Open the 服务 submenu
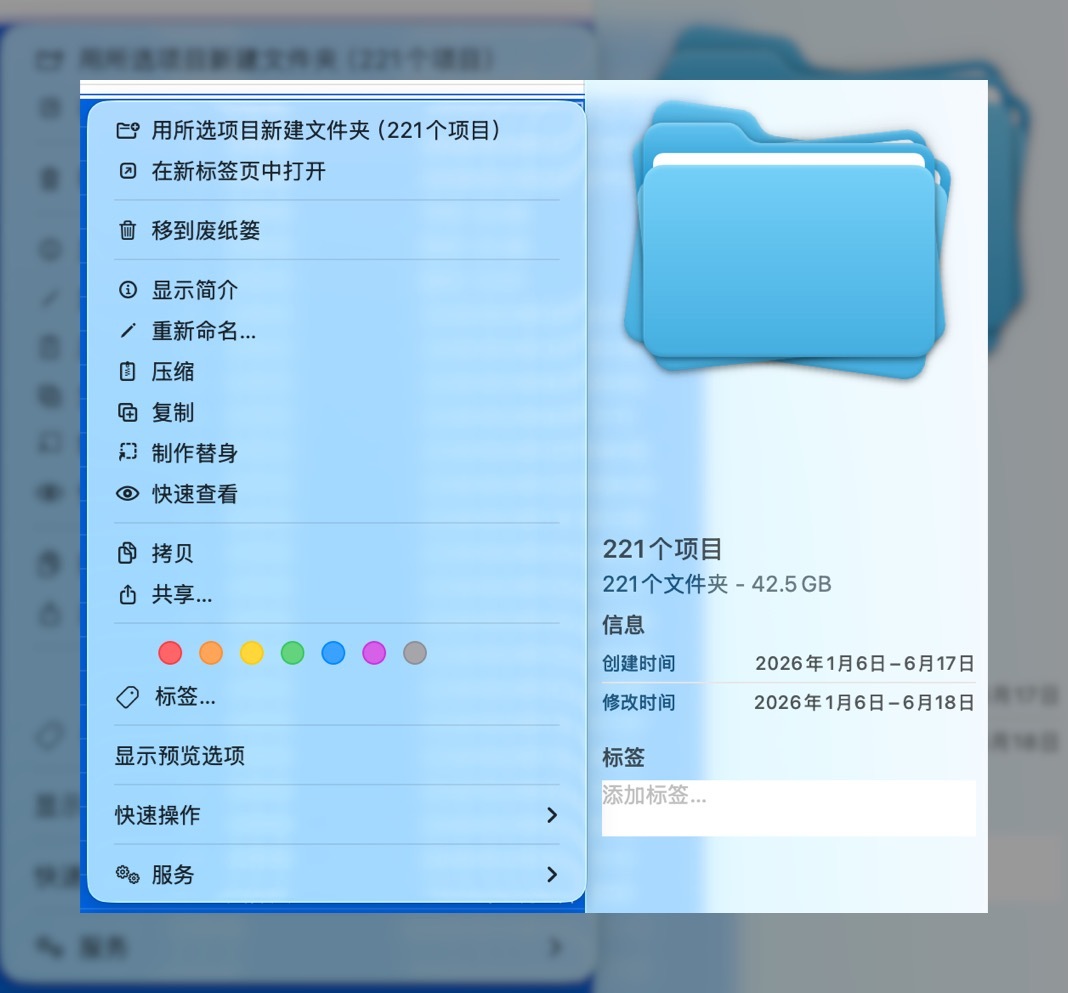The height and width of the screenshot is (993, 1068). (336, 874)
